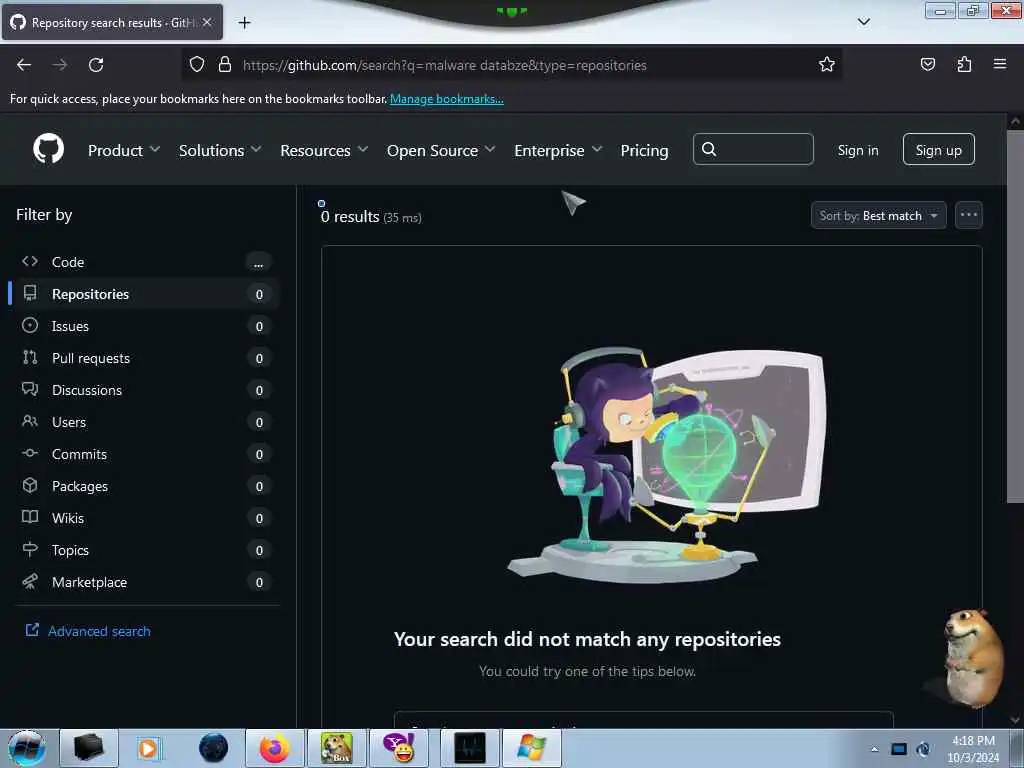This screenshot has width=1024, height=768.
Task: Open a new tab with the plus icon
Action: pyautogui.click(x=244, y=23)
